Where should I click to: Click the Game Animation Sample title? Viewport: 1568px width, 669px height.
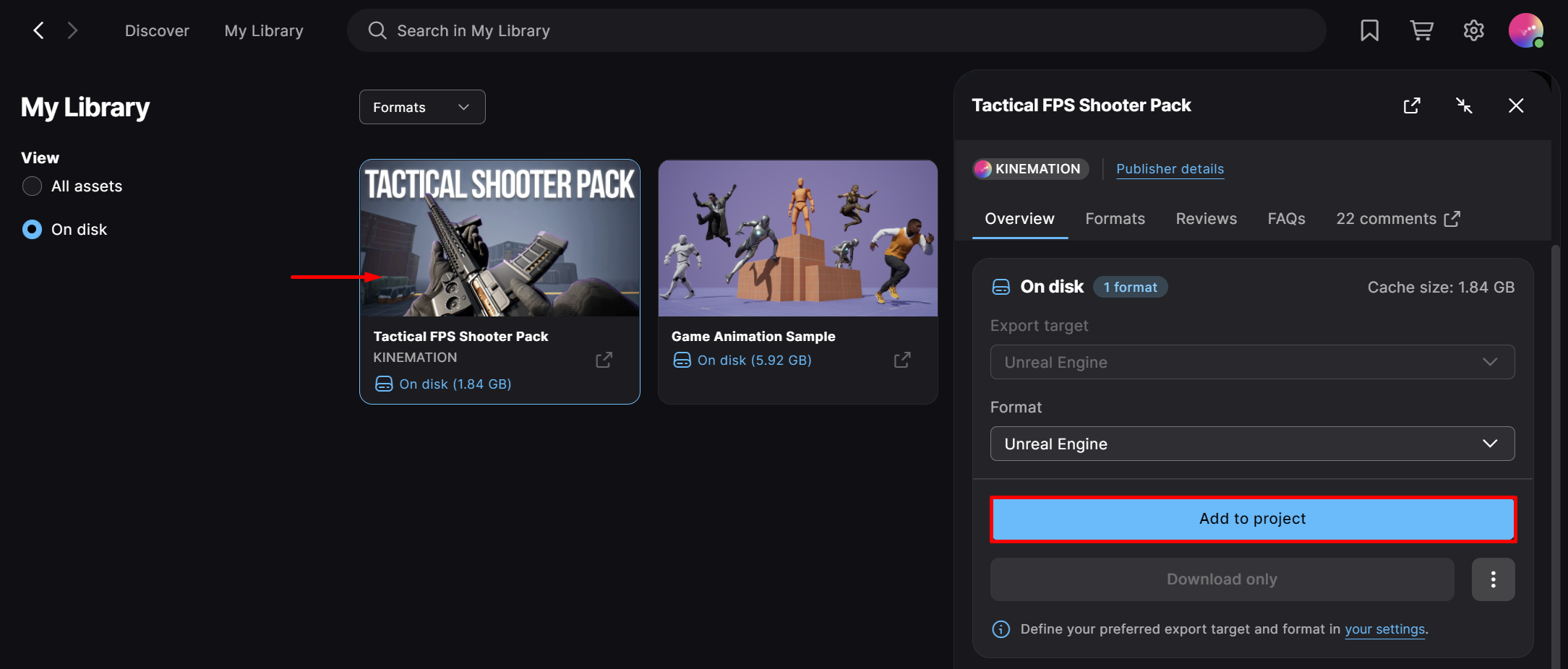(x=753, y=337)
